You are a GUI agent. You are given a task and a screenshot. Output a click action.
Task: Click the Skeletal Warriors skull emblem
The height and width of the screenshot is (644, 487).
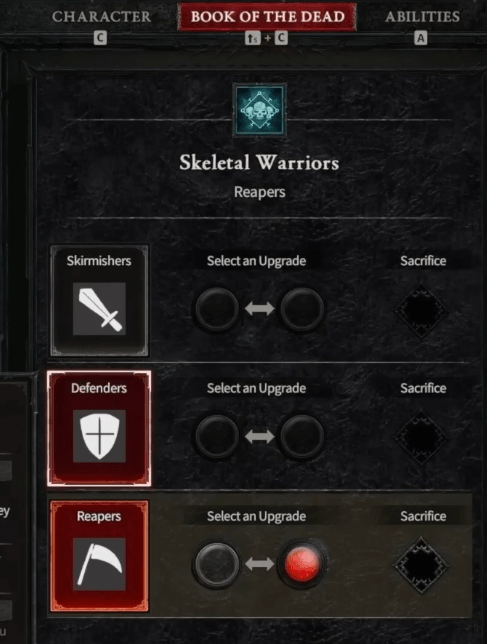(260, 110)
